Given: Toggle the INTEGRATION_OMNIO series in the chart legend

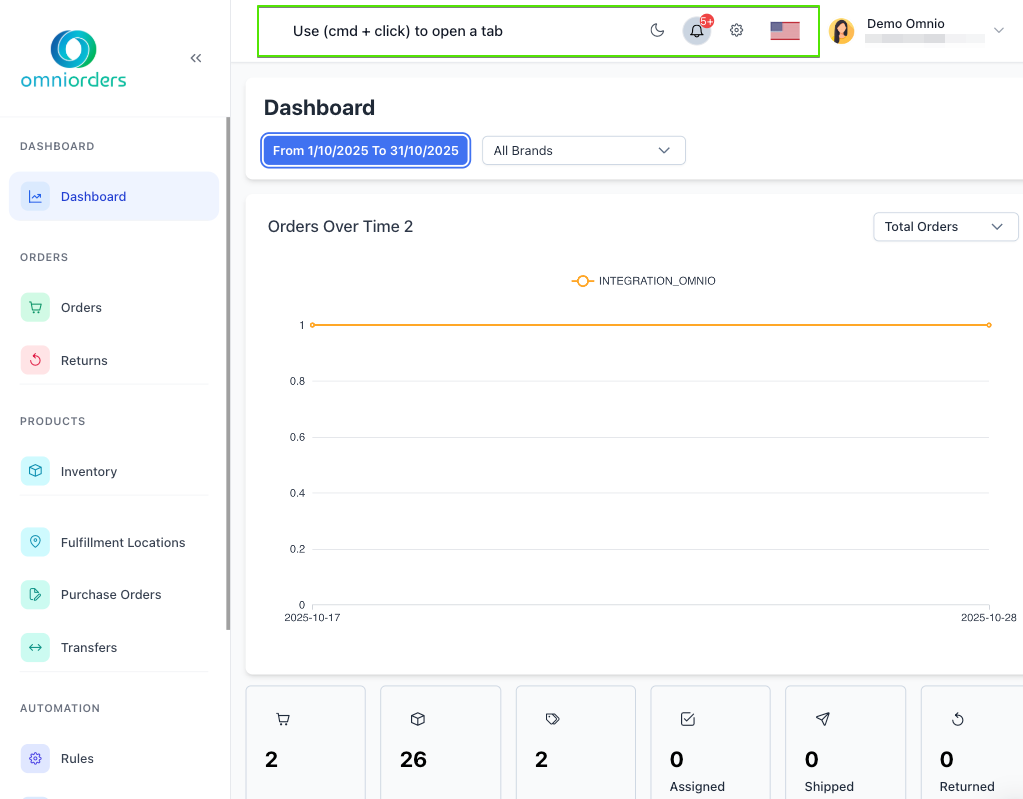Looking at the screenshot, I should coord(643,281).
